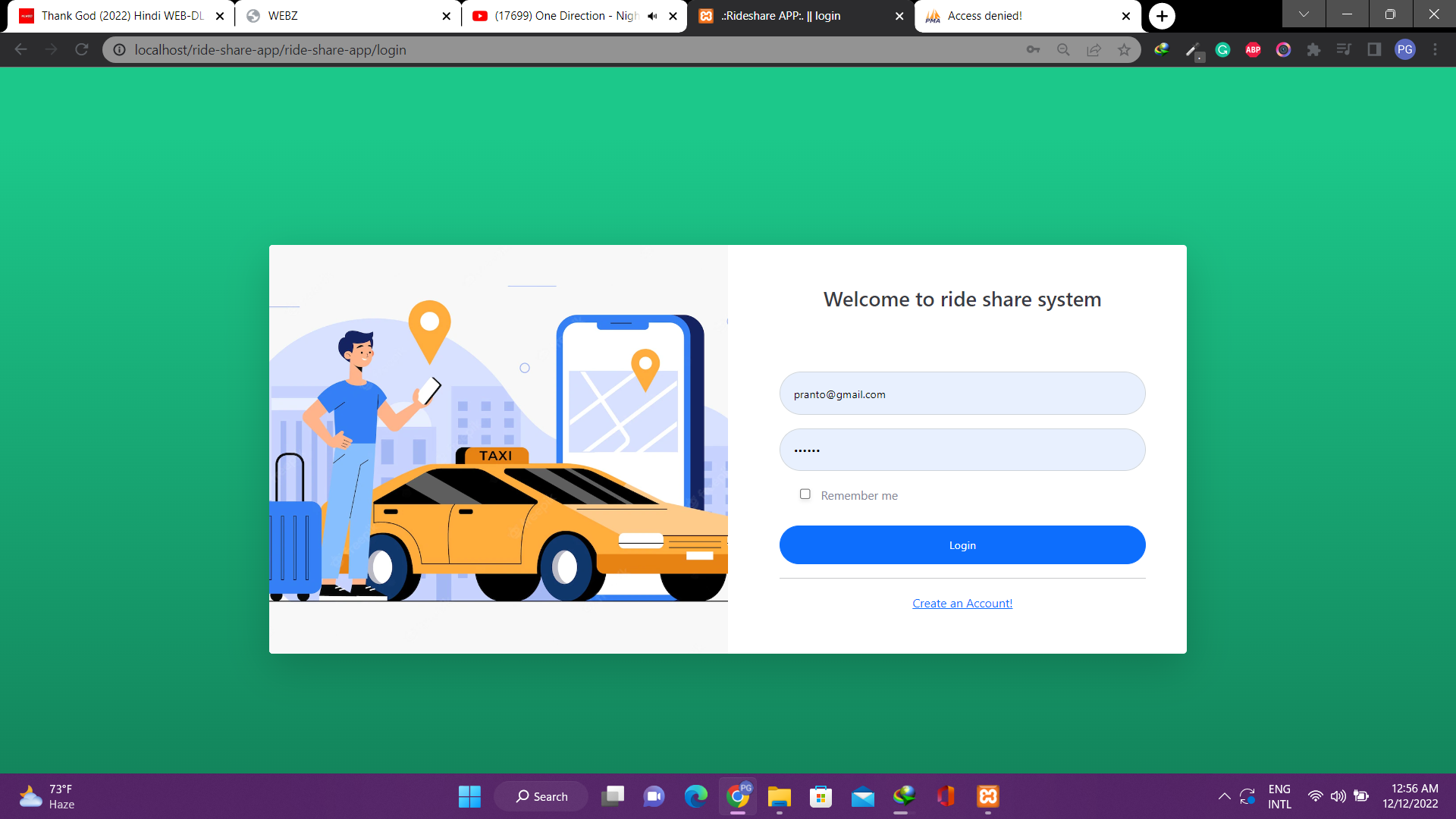Viewport: 1456px width, 819px height.
Task: Open the tab search chevron
Action: (x=1304, y=14)
